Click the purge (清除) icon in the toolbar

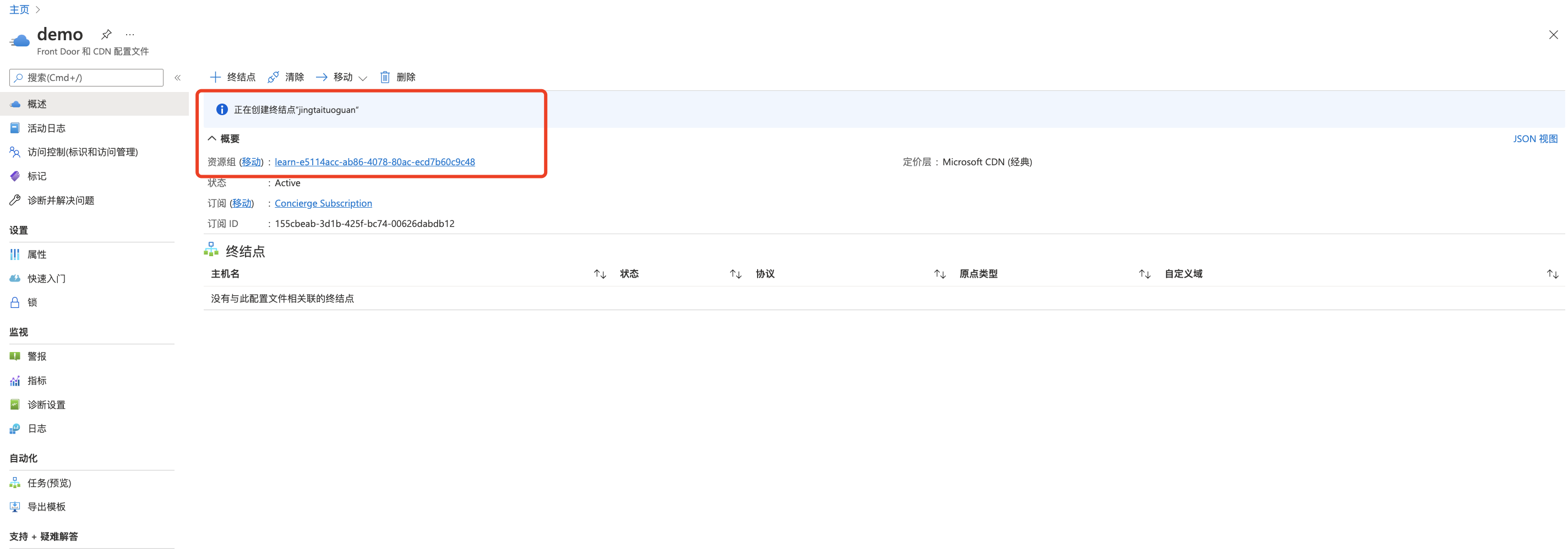coord(273,77)
